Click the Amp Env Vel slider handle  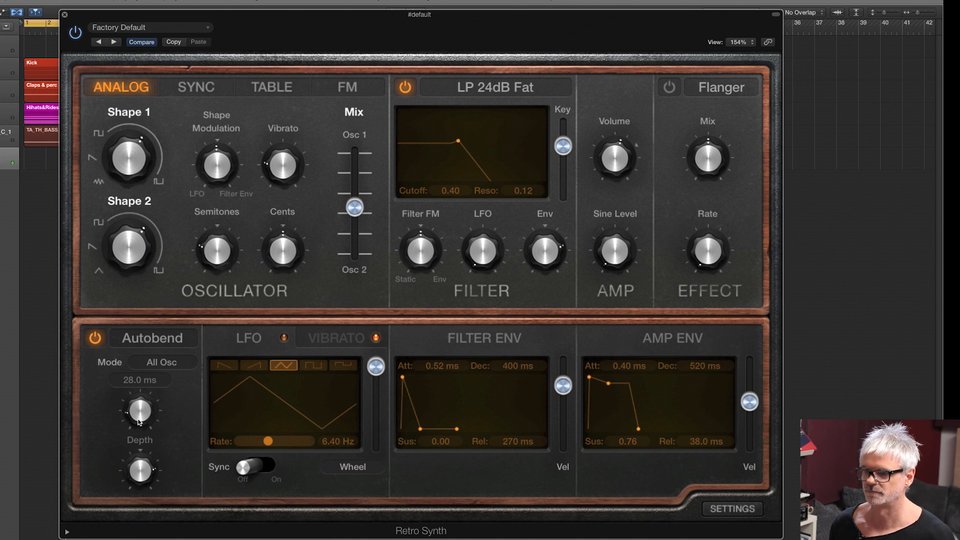click(x=749, y=402)
